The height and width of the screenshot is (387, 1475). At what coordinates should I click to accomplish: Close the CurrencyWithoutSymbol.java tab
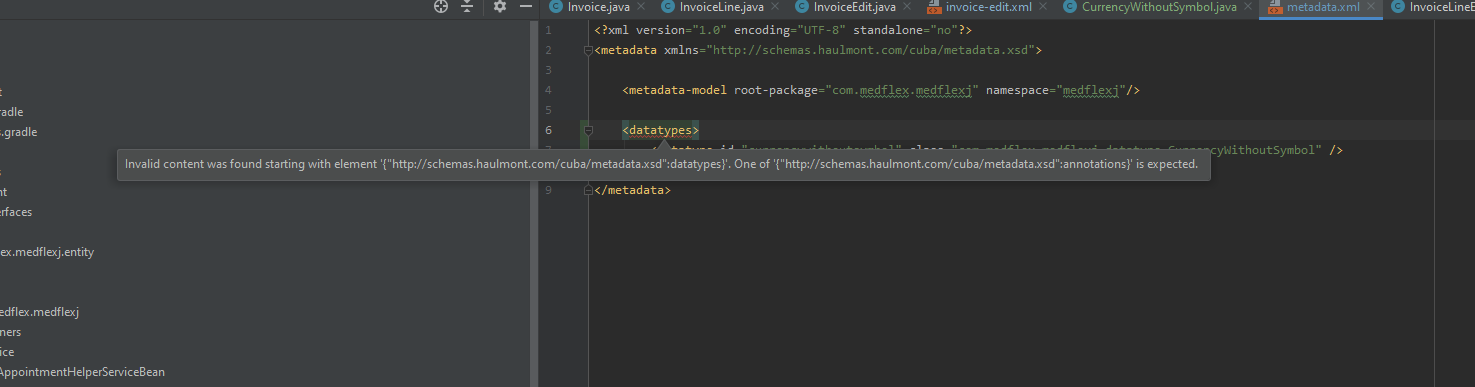(x=1248, y=7)
